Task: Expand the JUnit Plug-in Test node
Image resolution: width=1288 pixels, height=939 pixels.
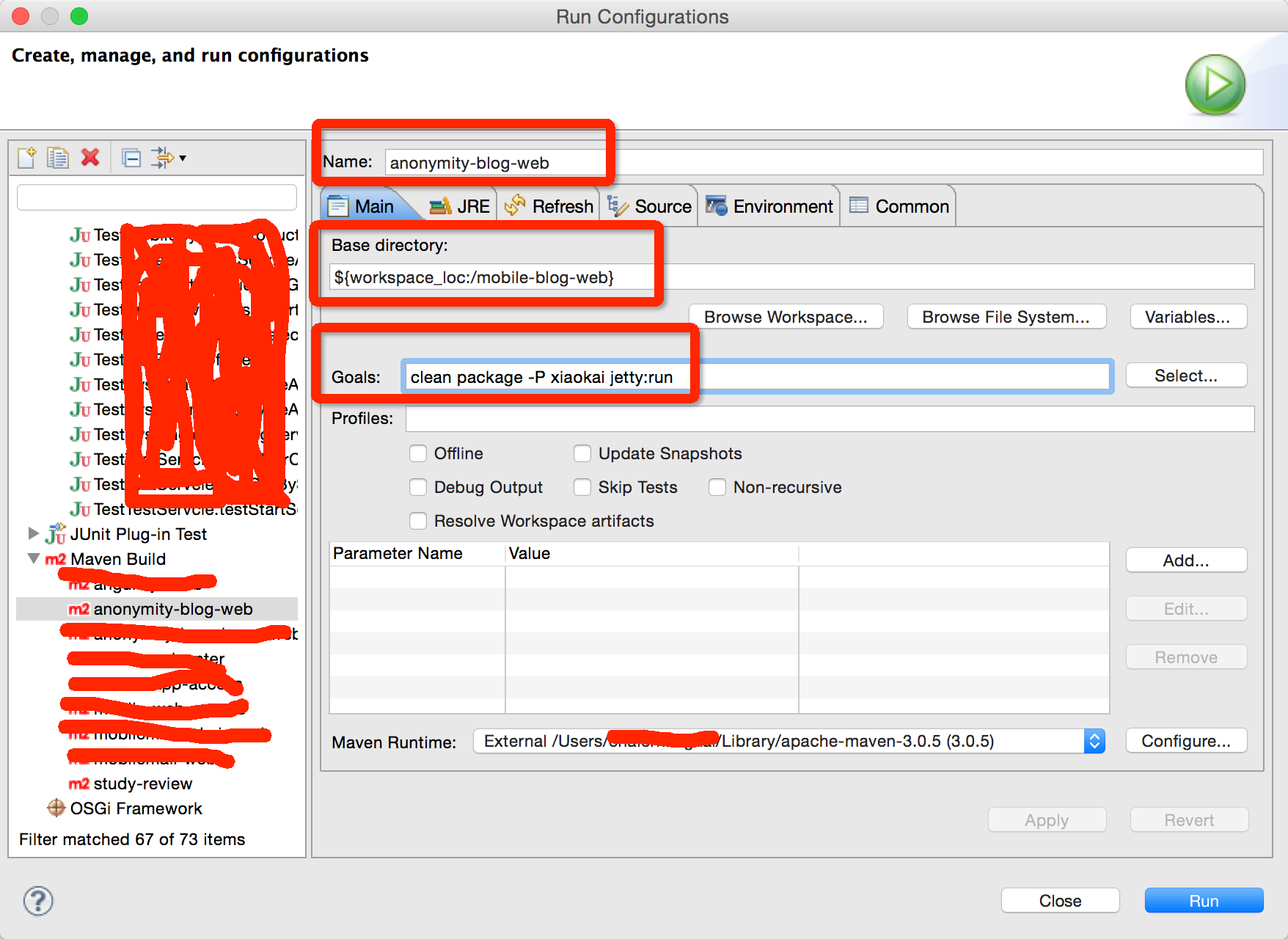Action: (x=33, y=533)
